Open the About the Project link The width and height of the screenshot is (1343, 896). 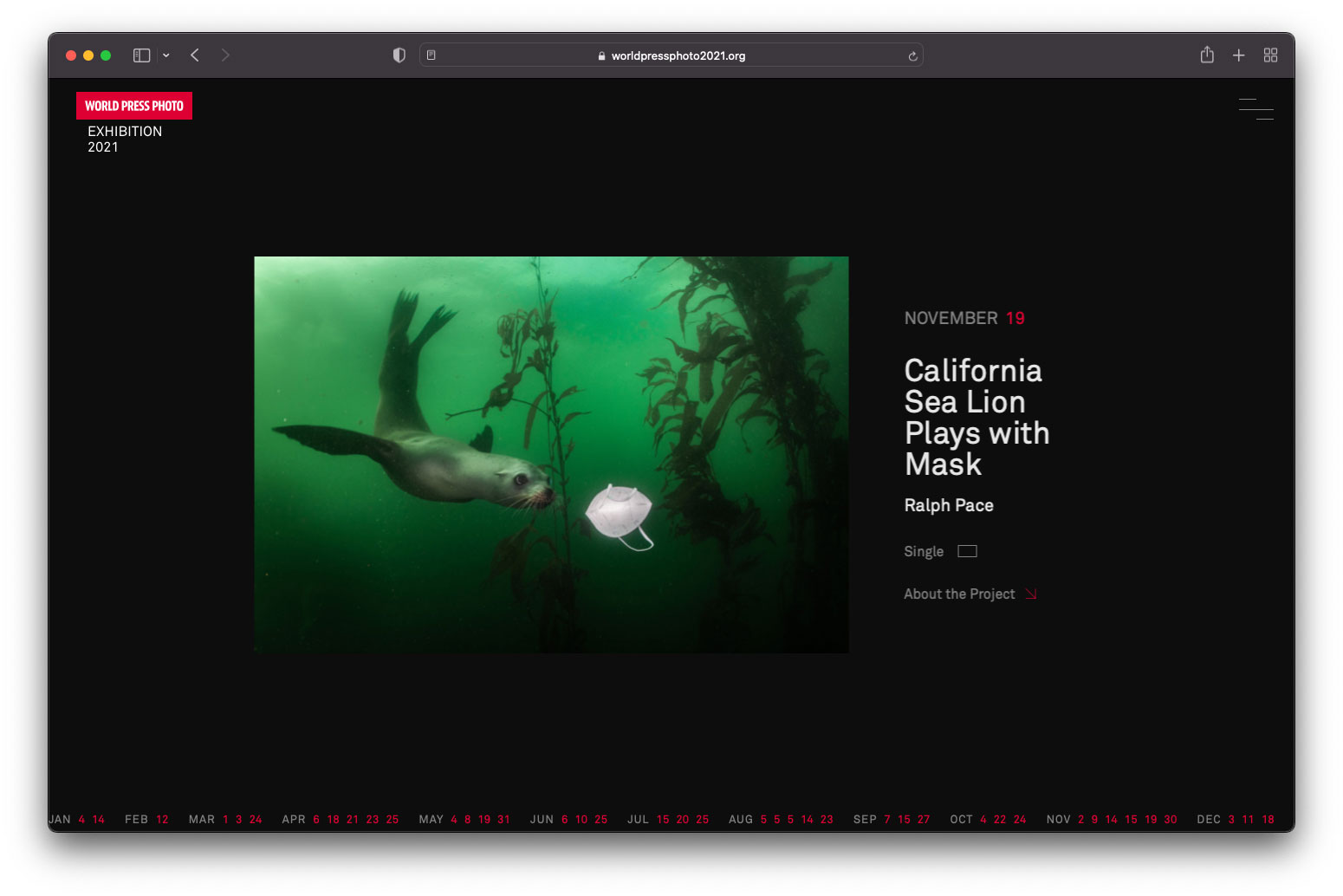959,594
